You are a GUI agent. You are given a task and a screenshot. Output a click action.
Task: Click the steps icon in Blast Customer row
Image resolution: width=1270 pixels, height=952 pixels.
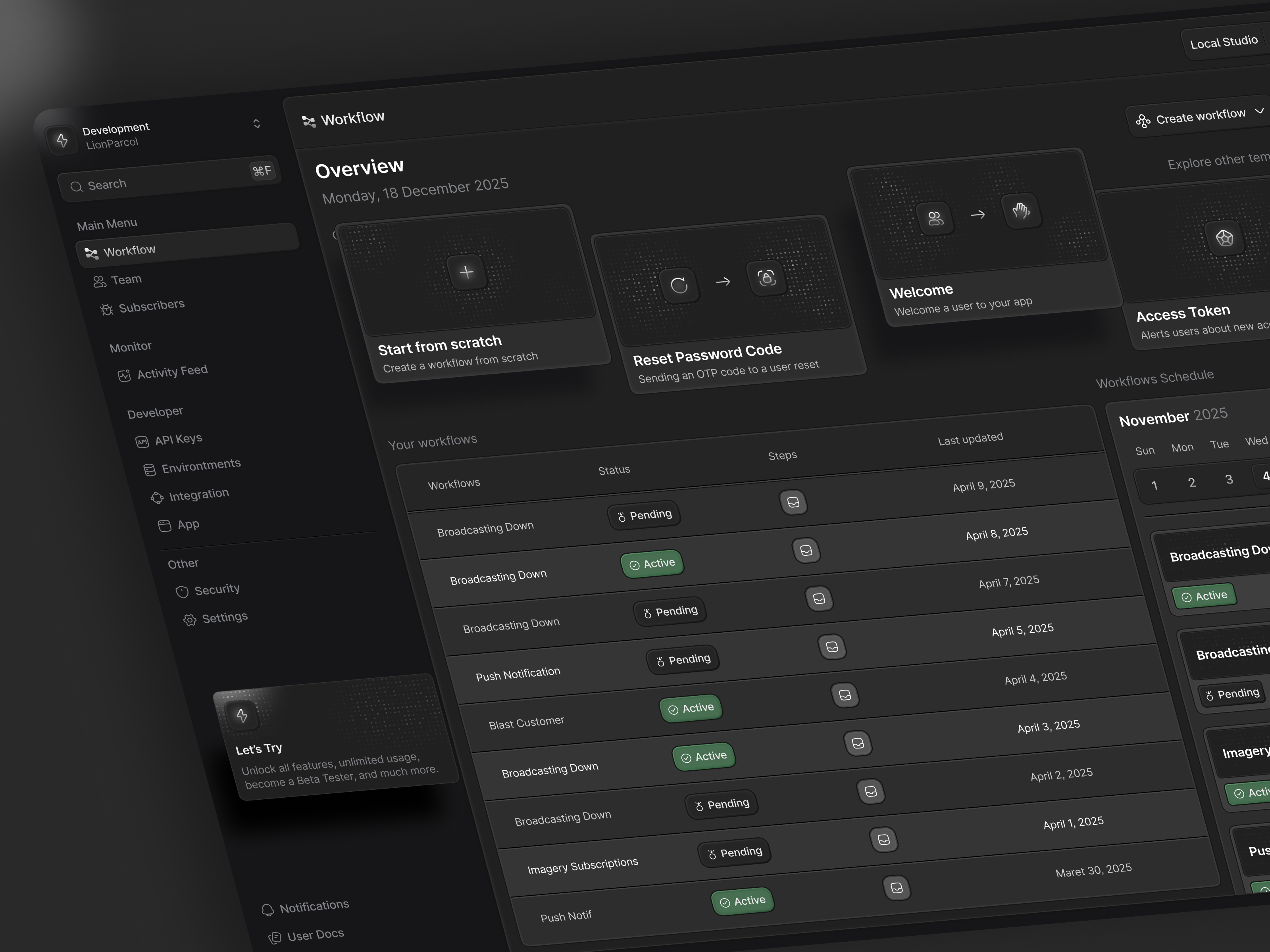[x=845, y=695]
